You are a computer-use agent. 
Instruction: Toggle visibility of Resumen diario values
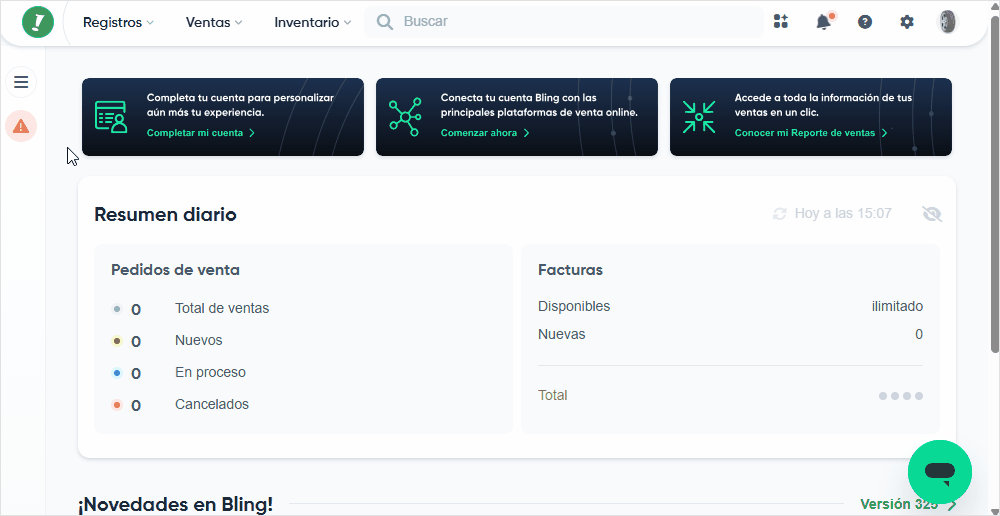pyautogui.click(x=932, y=214)
